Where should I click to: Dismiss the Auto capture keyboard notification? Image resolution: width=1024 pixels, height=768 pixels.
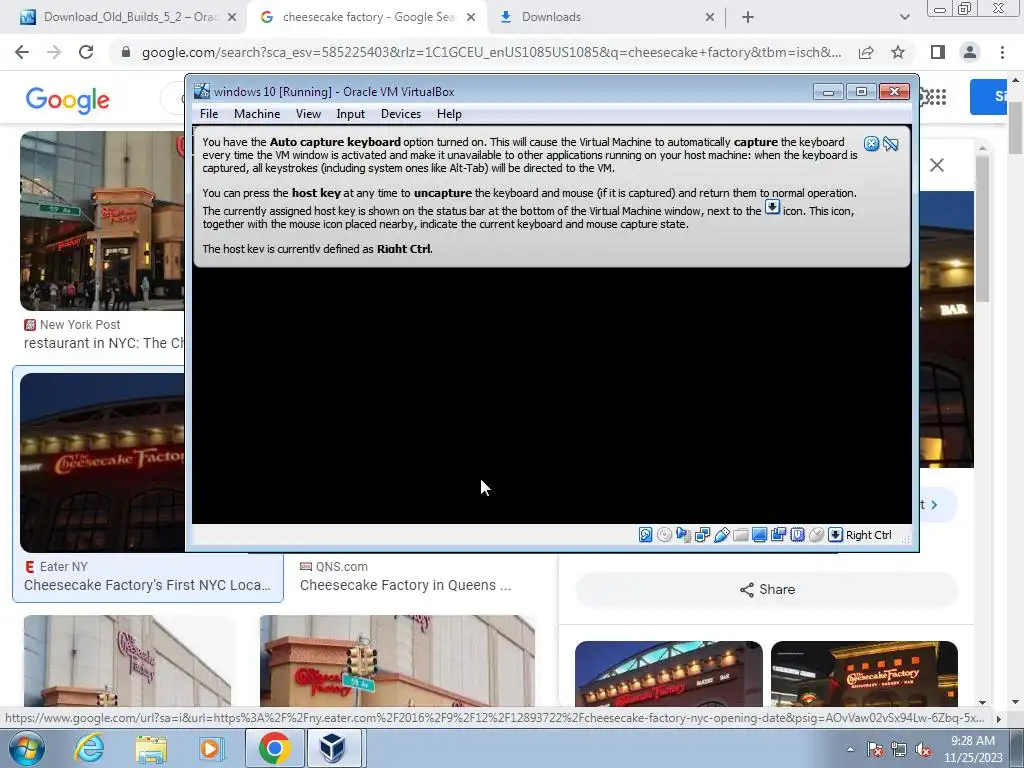871,144
